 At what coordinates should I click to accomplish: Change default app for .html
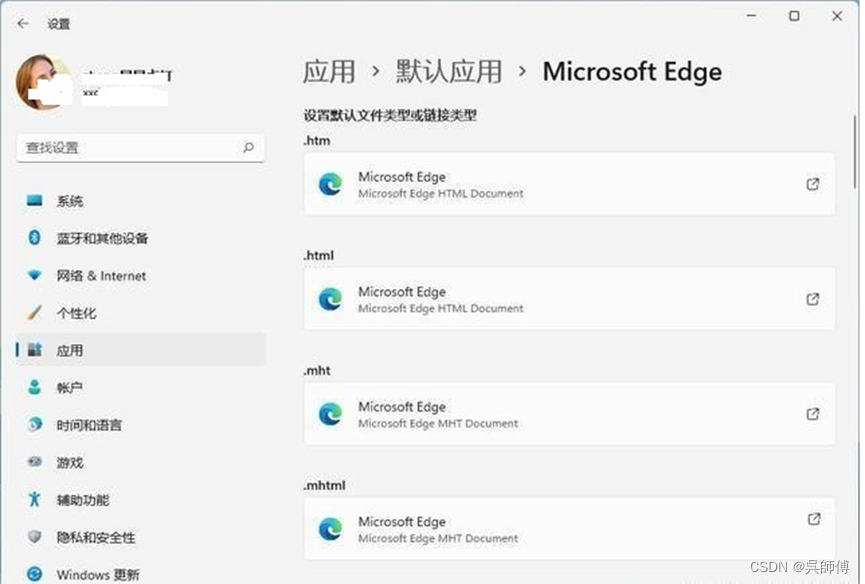(x=569, y=299)
